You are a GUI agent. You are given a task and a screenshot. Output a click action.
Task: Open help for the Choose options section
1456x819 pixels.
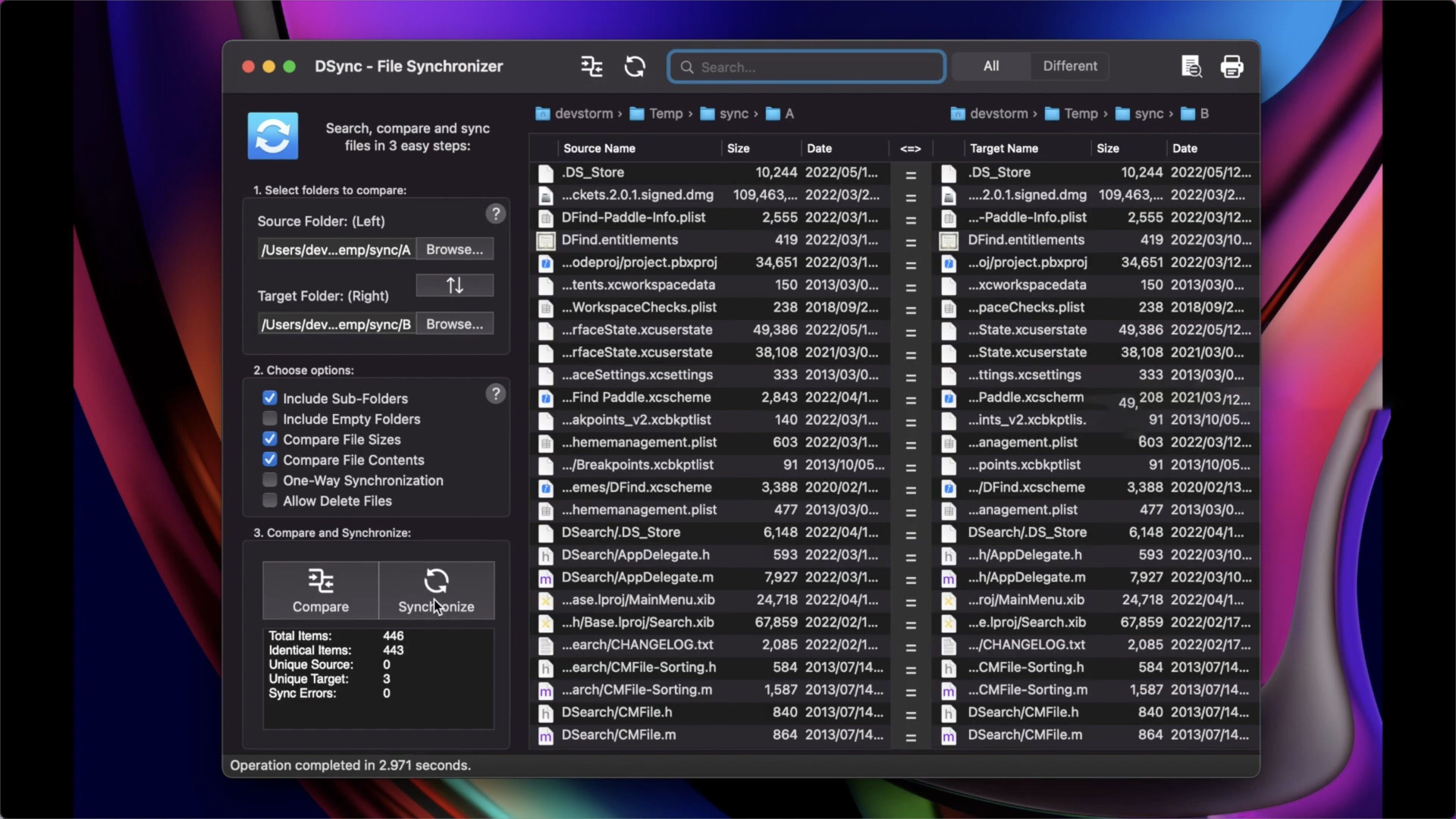point(496,394)
